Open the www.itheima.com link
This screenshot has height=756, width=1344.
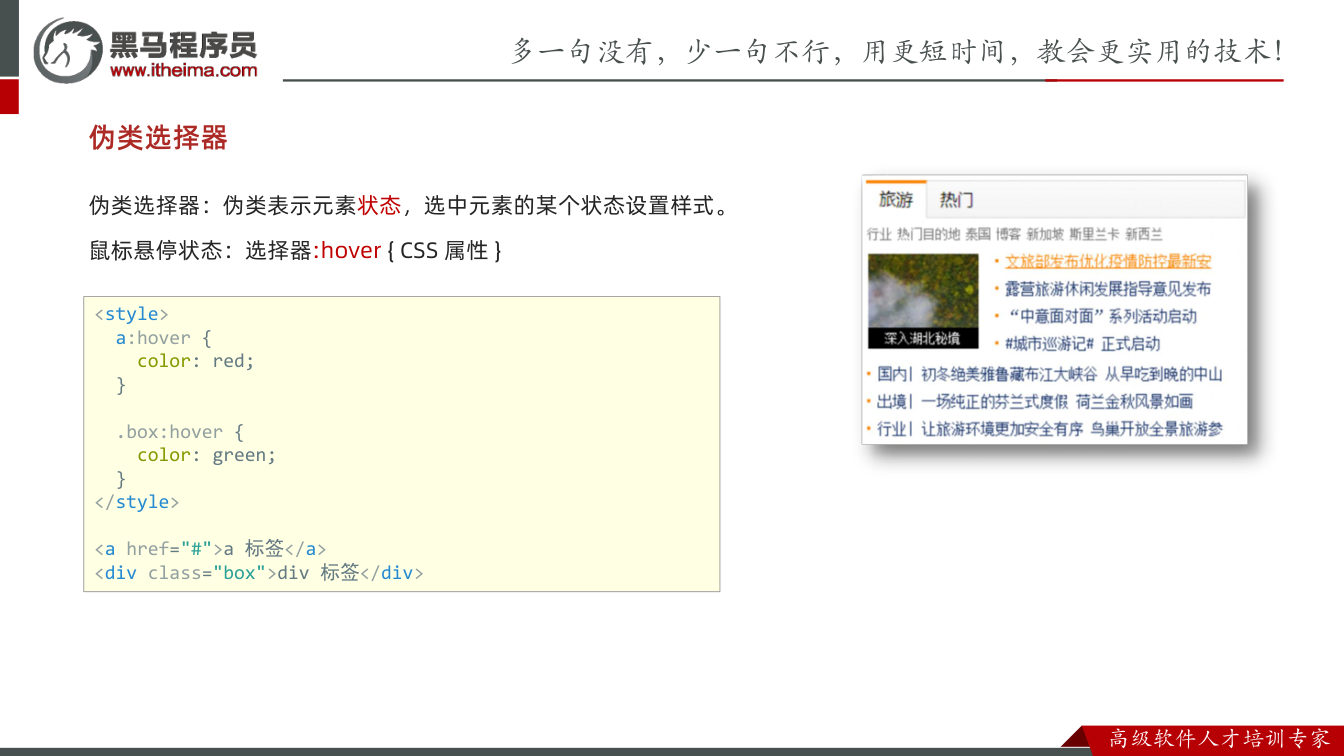click(184, 70)
